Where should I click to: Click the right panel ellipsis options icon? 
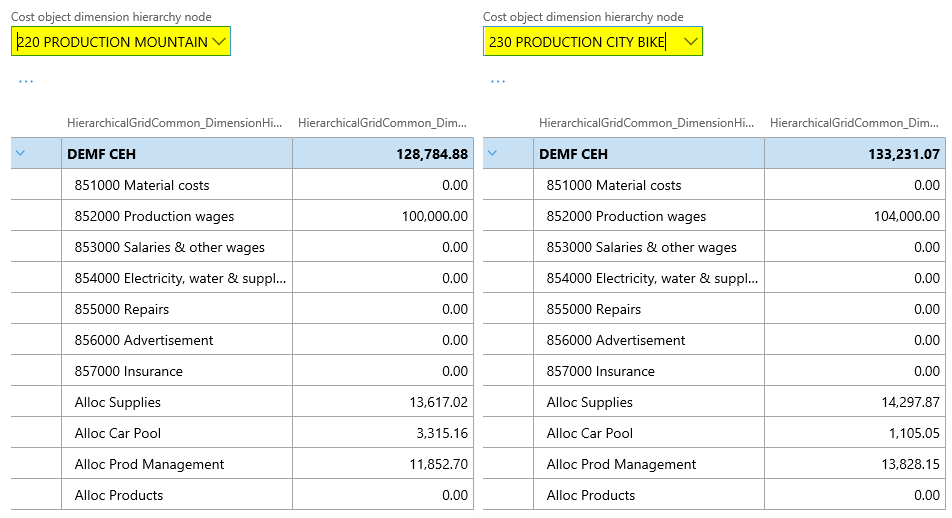pos(498,81)
